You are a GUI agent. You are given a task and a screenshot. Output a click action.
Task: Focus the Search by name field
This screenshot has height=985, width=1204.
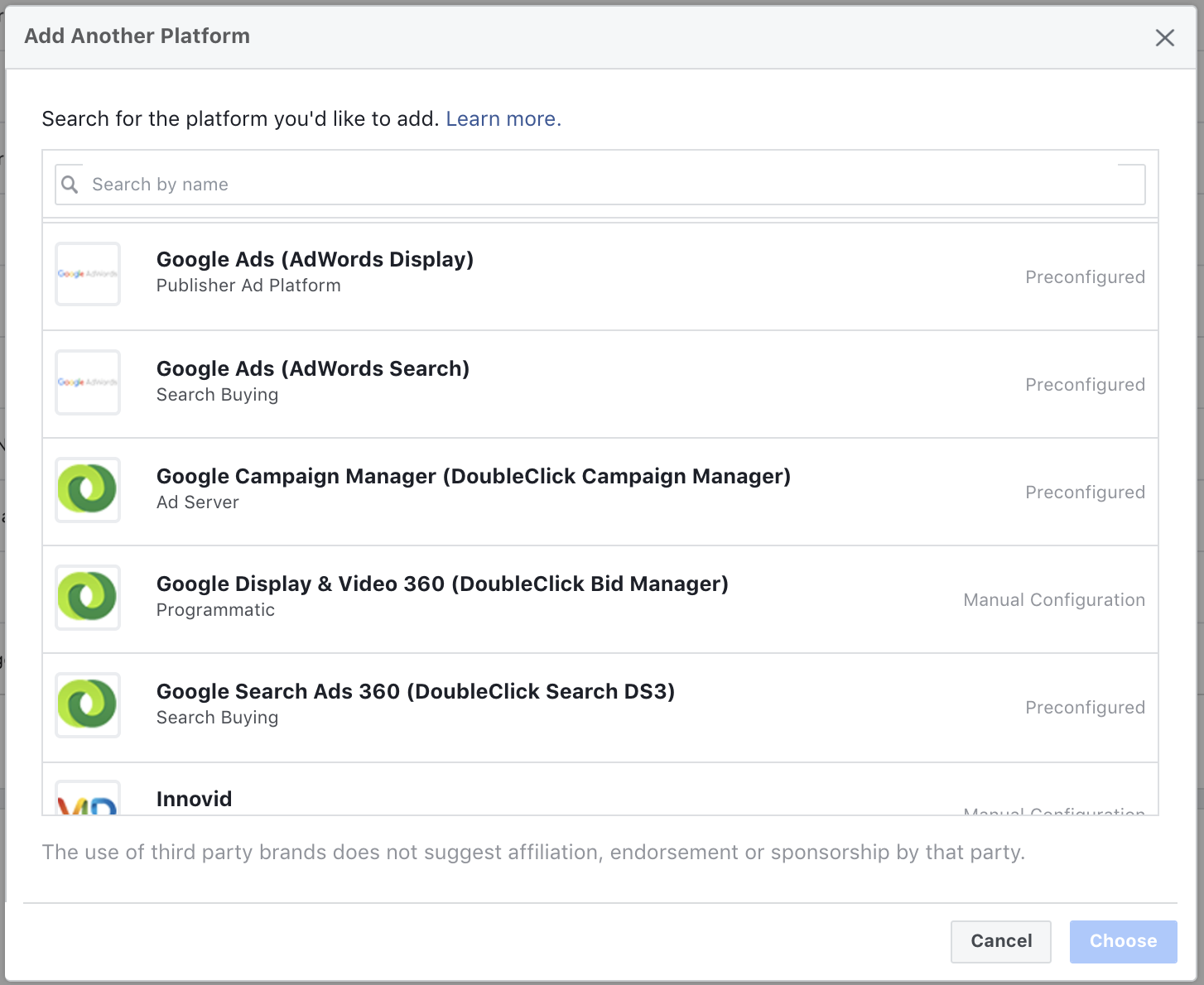[600, 185]
